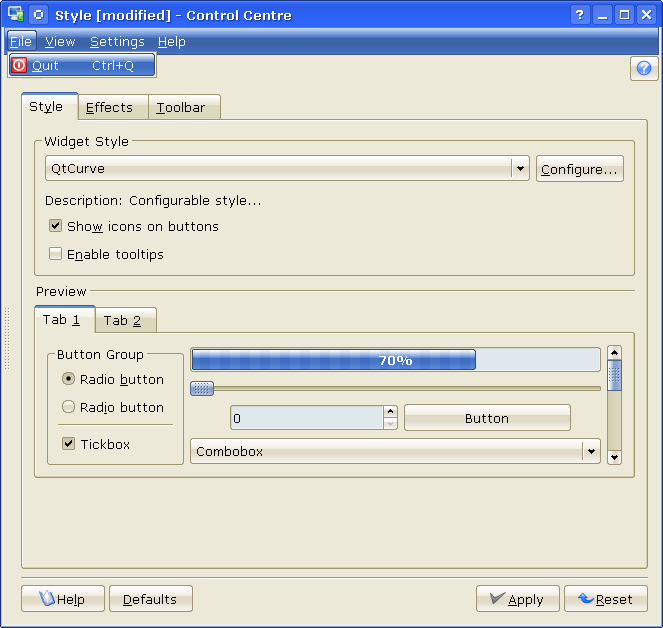The width and height of the screenshot is (663, 628).
Task: Decrease the spinbox value with the down arrow
Action: 390,423
